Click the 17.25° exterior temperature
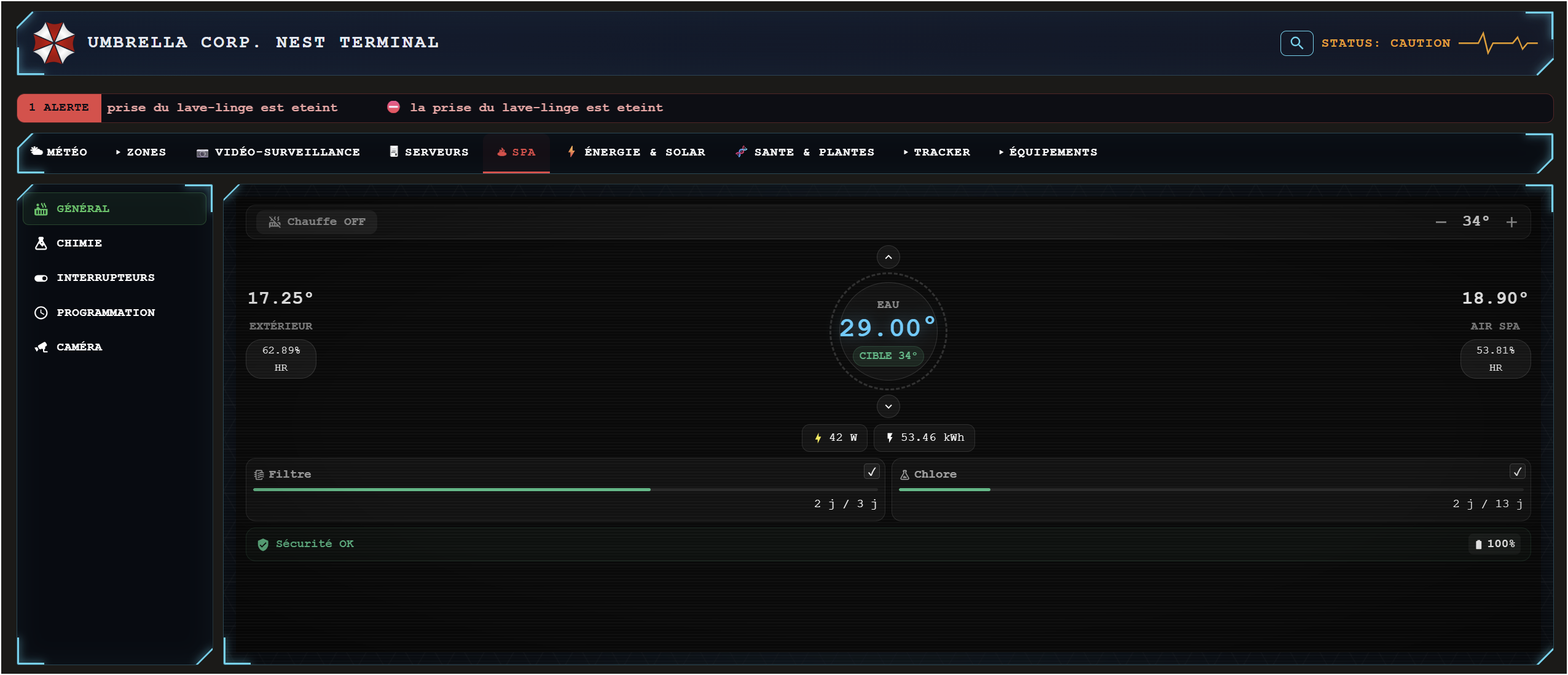 pos(281,299)
